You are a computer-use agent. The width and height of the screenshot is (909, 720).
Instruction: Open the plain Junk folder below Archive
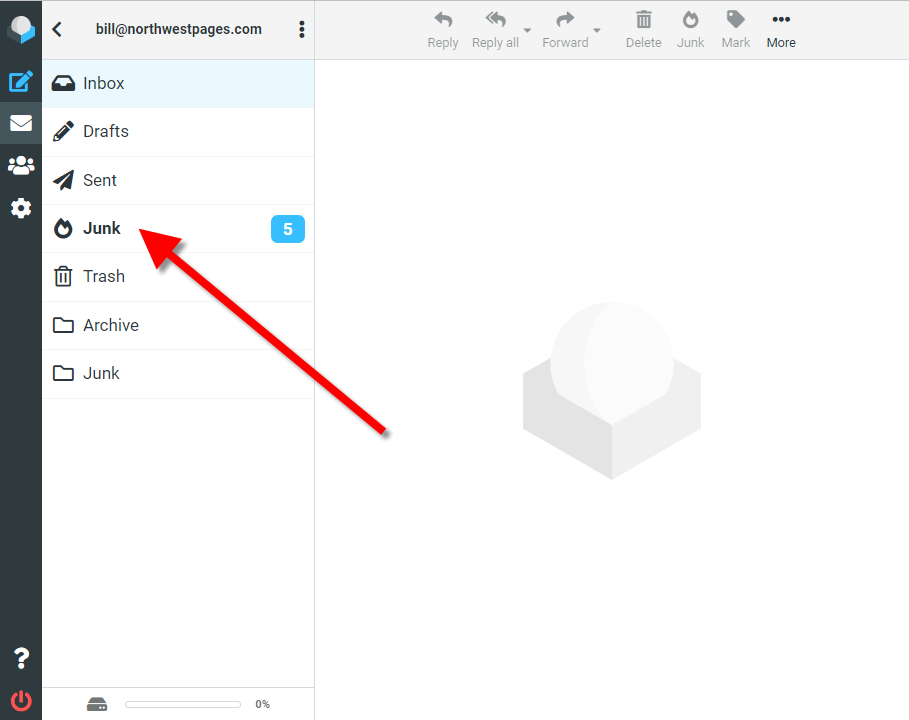click(178, 373)
